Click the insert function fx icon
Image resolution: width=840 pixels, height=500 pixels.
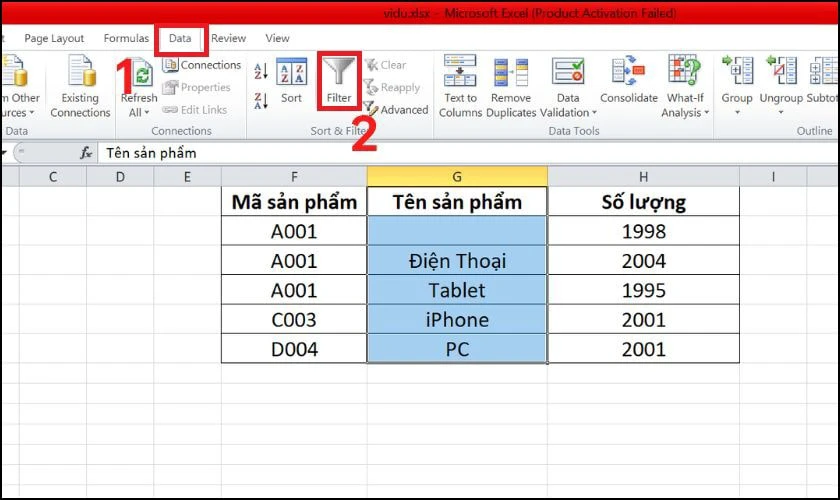pos(86,153)
